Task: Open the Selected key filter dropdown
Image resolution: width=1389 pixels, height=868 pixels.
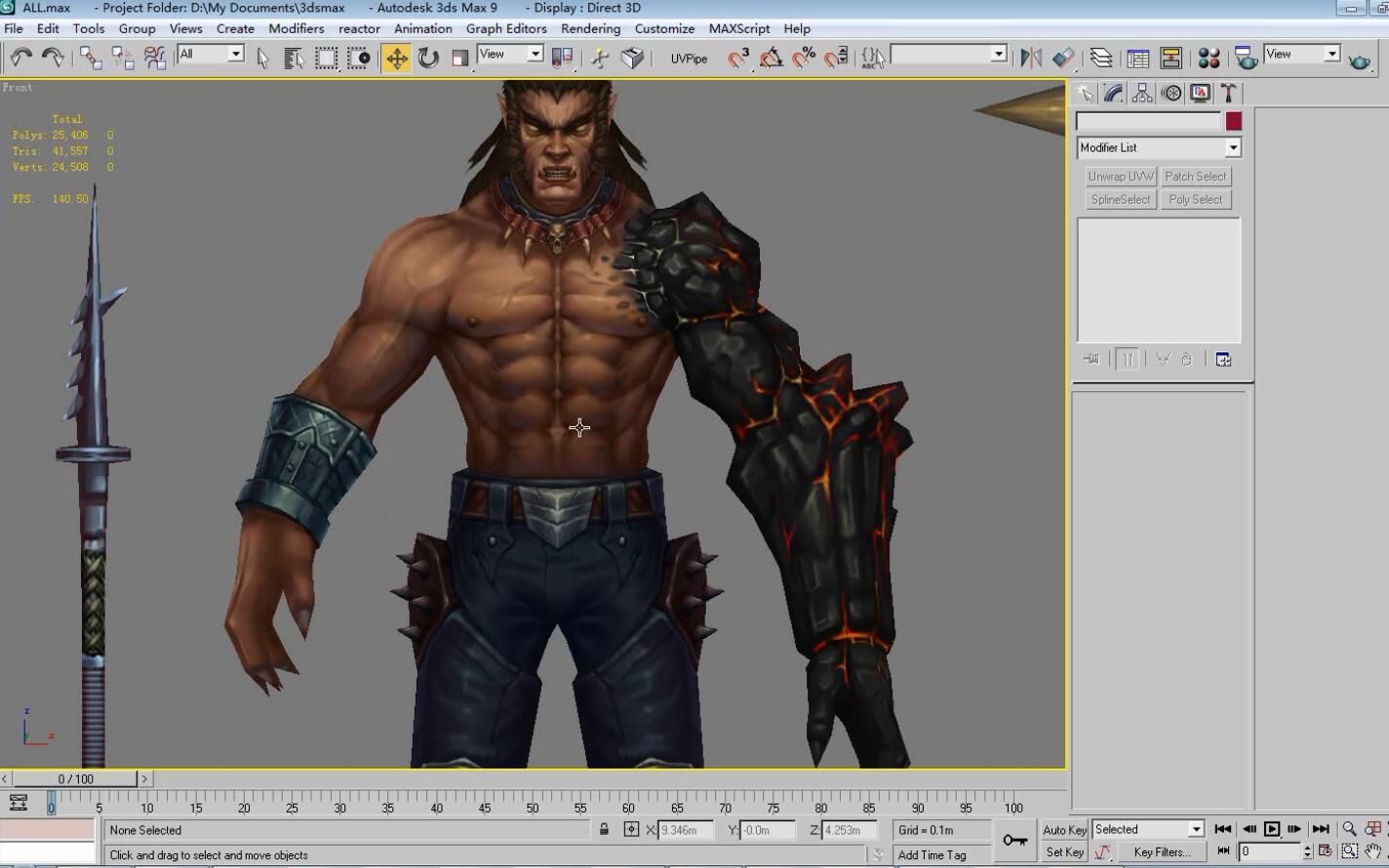Action: click(x=1196, y=830)
